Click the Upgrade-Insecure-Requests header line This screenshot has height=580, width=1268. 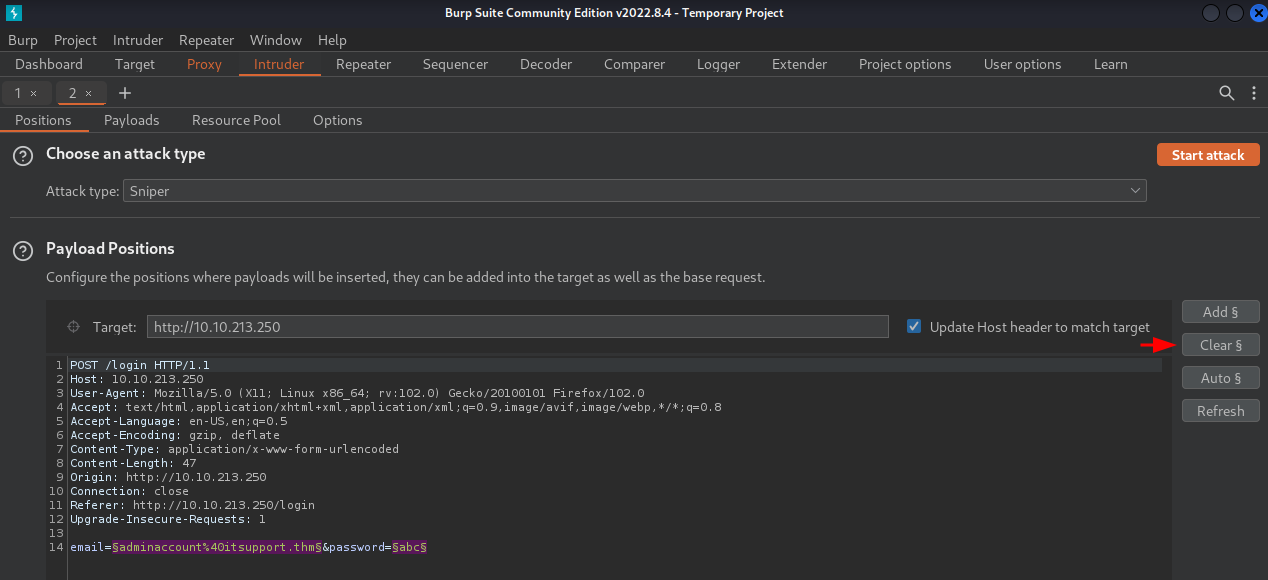pos(168,519)
